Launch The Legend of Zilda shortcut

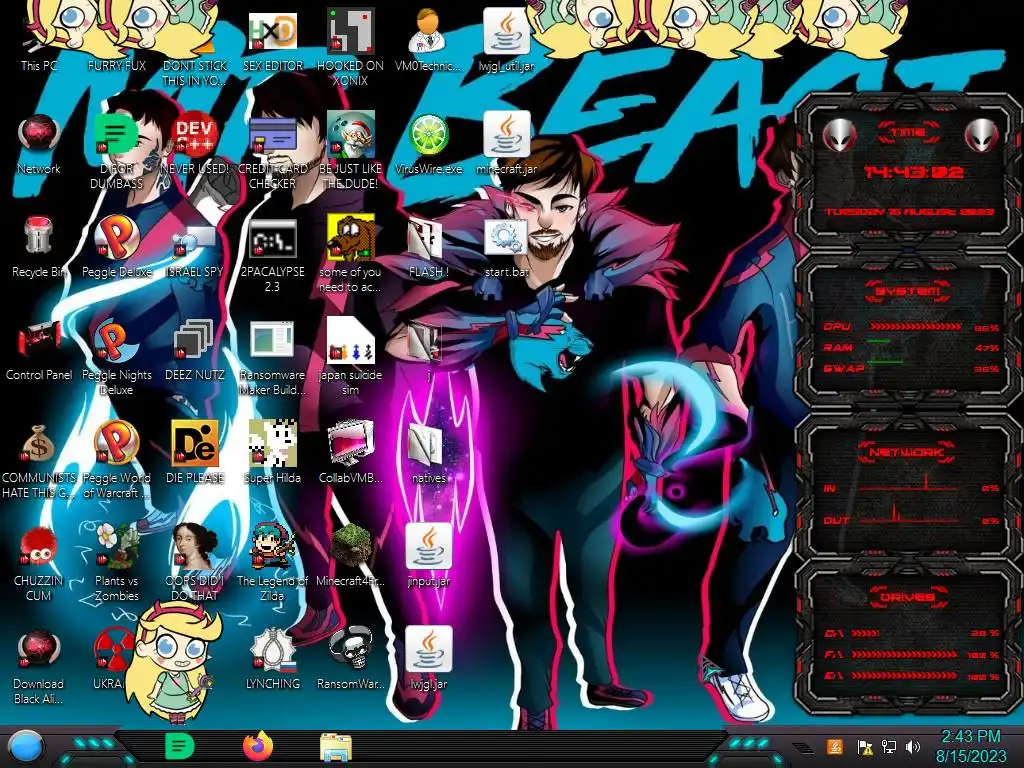tap(273, 564)
